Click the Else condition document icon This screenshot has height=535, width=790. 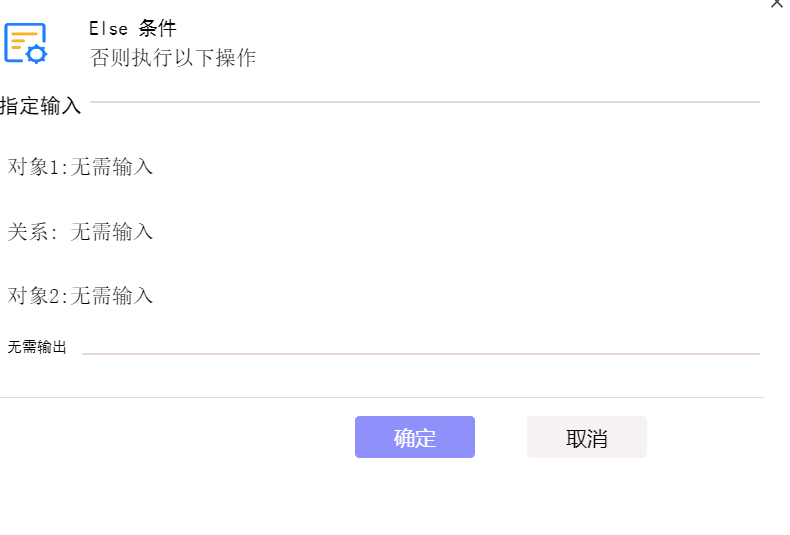click(25, 43)
